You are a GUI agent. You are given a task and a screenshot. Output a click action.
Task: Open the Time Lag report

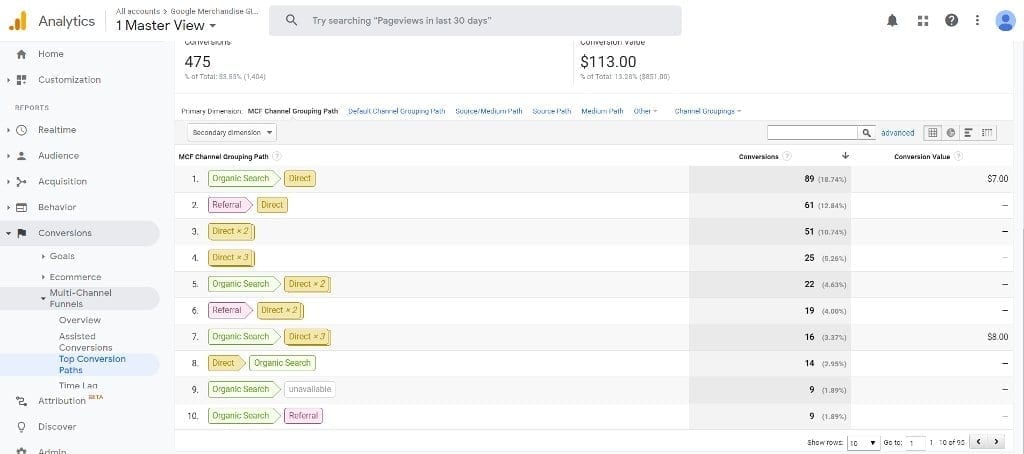(78, 385)
